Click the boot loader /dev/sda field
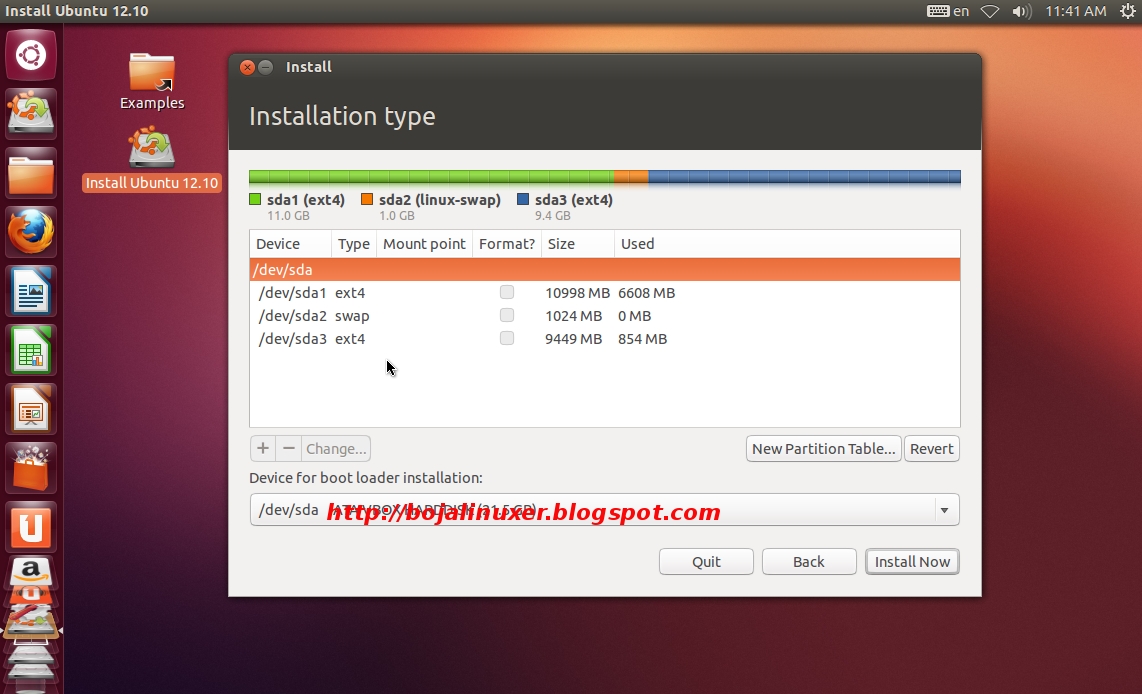This screenshot has height=694, width=1142. [605, 510]
